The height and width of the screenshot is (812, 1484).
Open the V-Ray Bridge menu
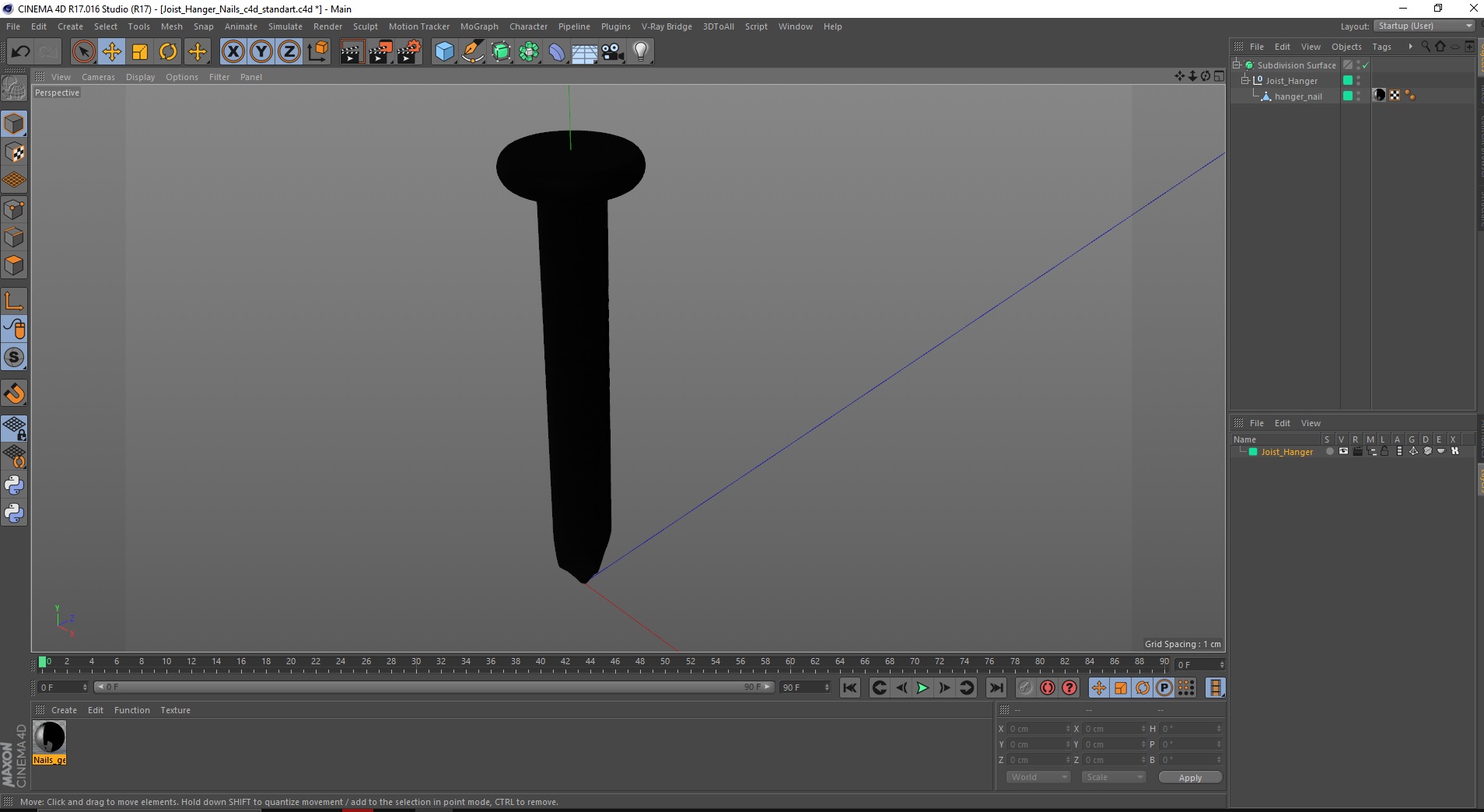[x=667, y=26]
